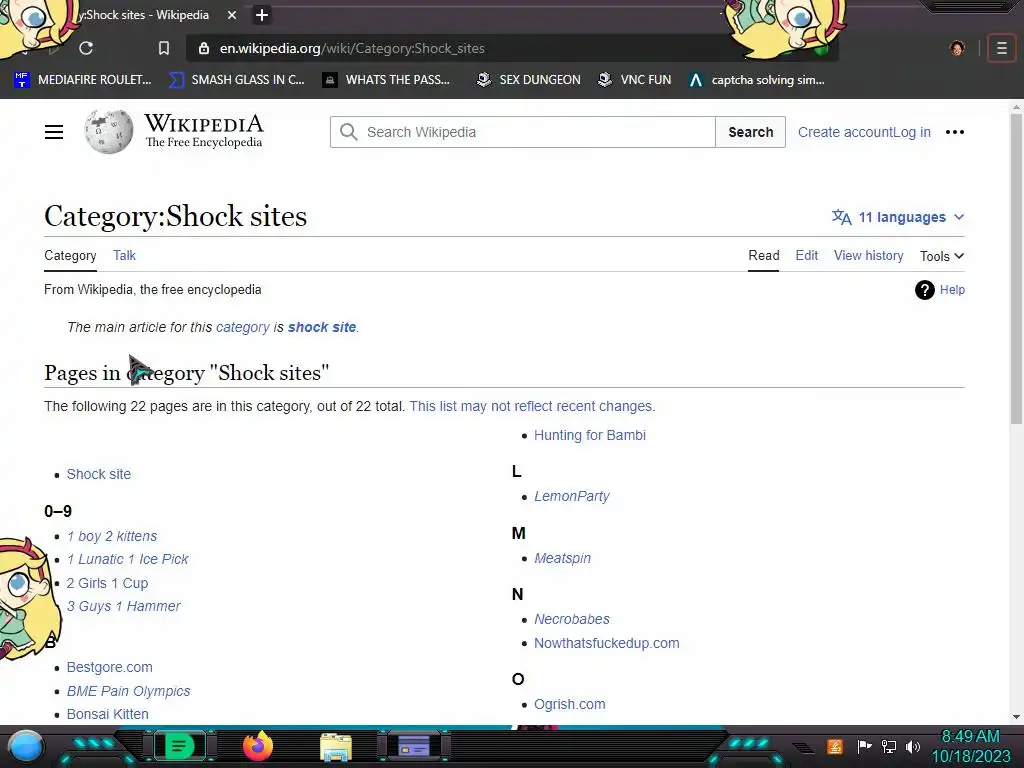Click the browser address bar URL

[352, 48]
